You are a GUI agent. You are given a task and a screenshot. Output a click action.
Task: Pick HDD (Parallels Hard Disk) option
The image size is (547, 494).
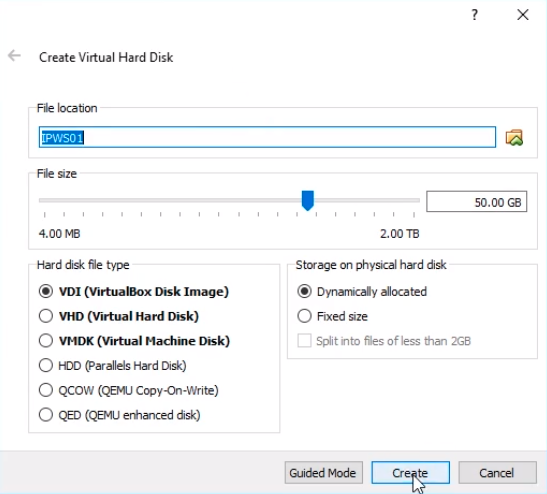[112, 366]
